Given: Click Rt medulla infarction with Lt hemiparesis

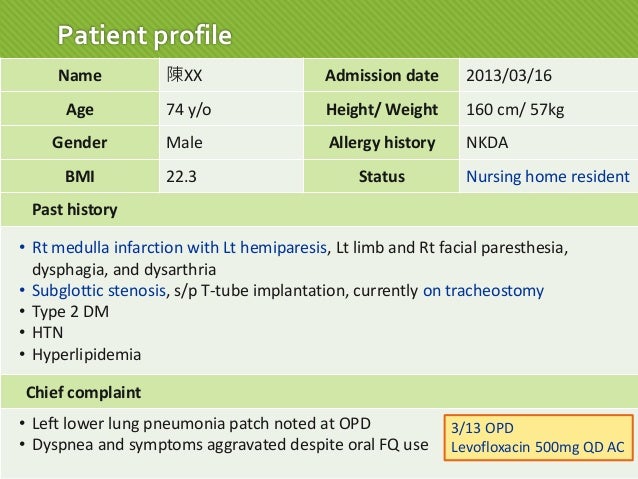Looking at the screenshot, I should click(179, 247).
